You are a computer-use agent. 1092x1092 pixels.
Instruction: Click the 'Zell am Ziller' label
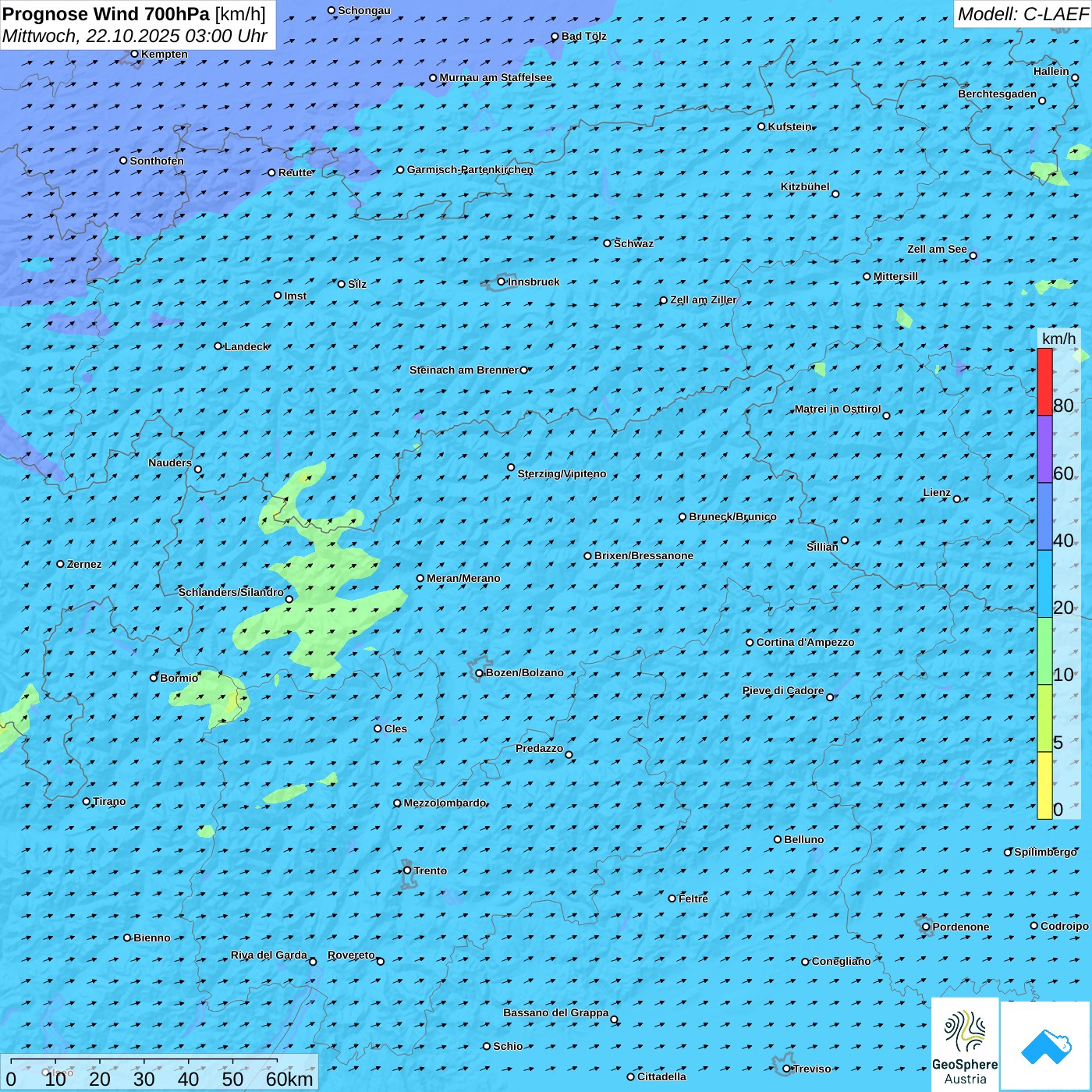704,300
